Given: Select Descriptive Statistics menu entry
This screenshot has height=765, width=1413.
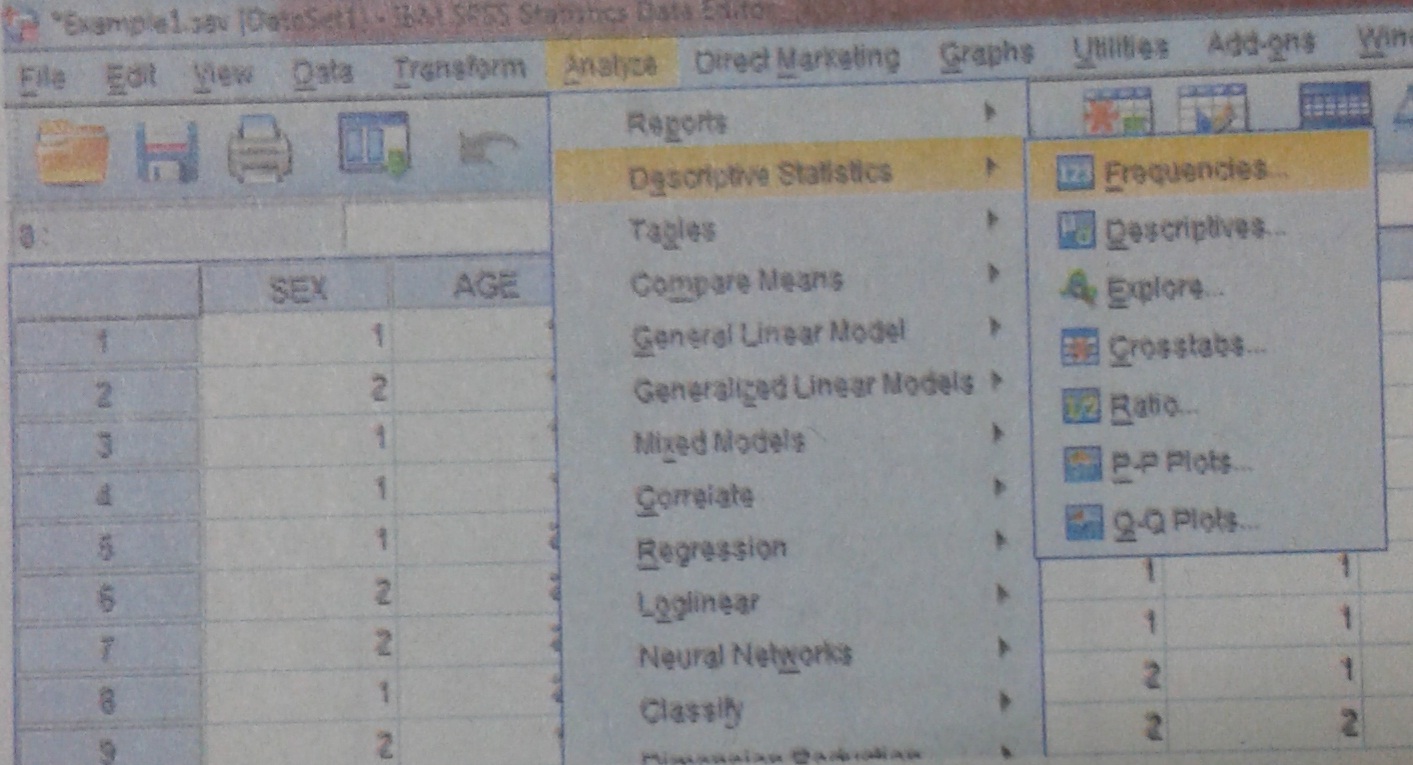Looking at the screenshot, I should (x=790, y=174).
